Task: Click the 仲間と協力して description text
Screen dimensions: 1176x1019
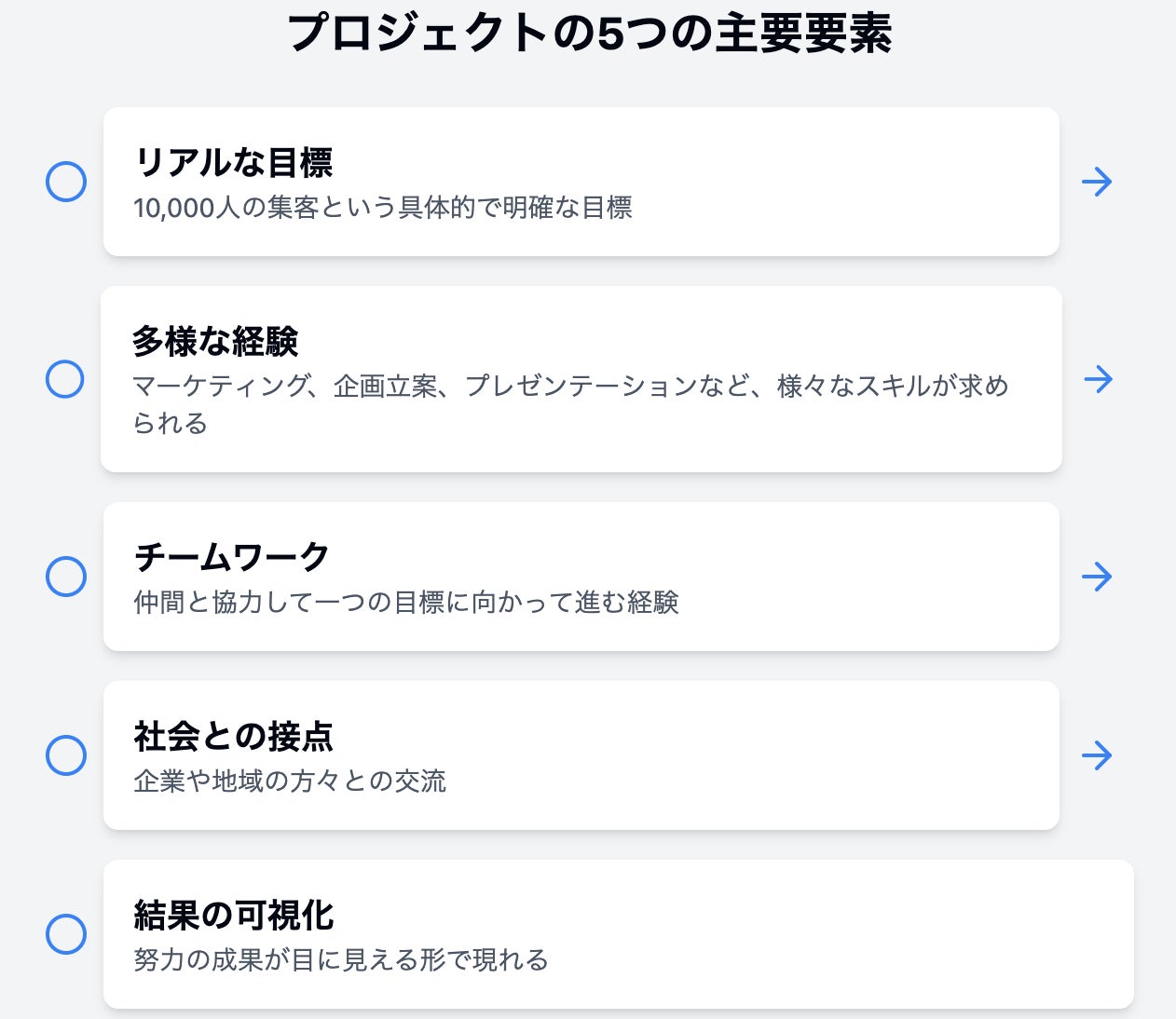Action: pos(405,603)
